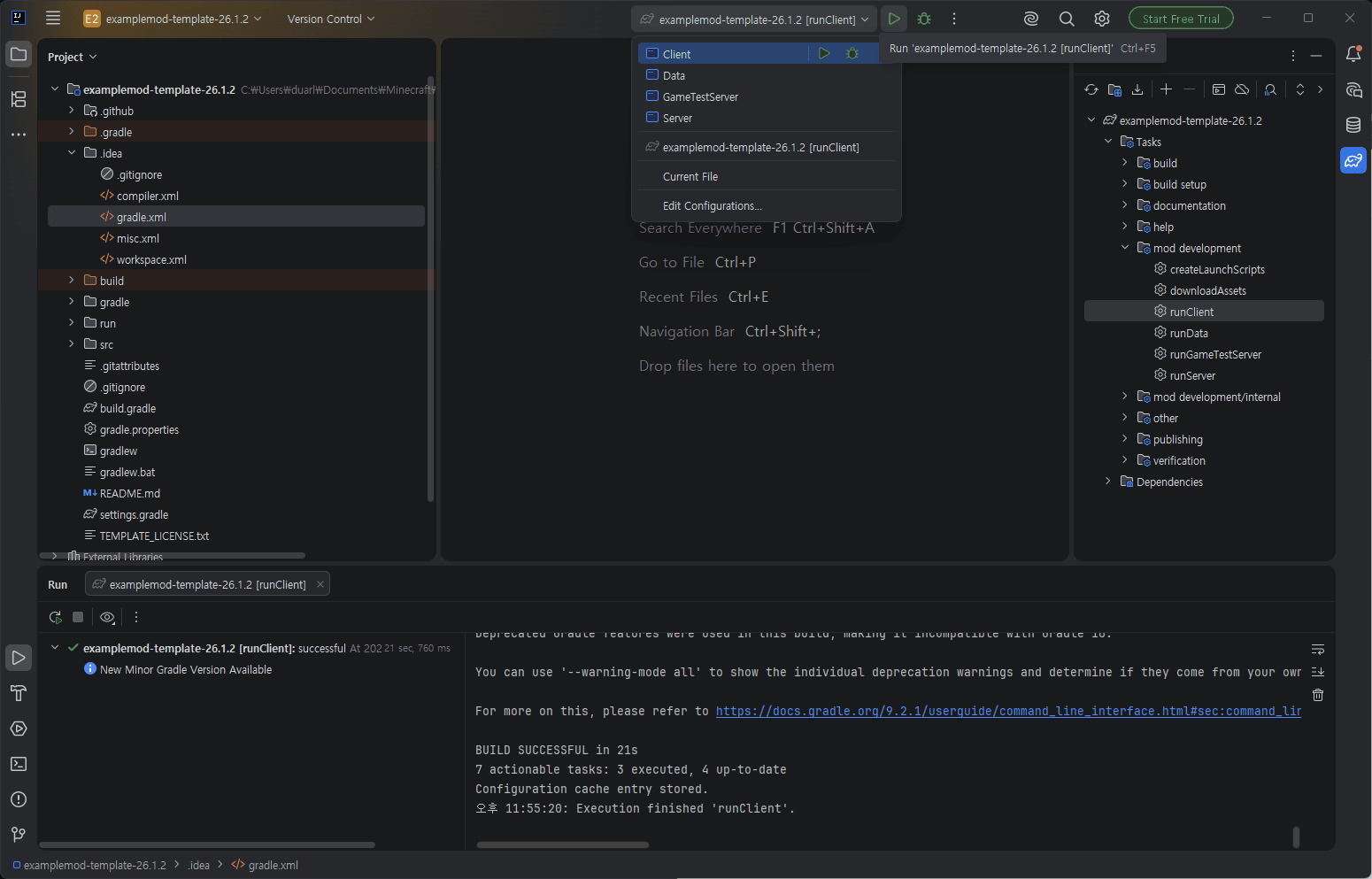Select the GameTestServer run configuration

tap(767, 96)
